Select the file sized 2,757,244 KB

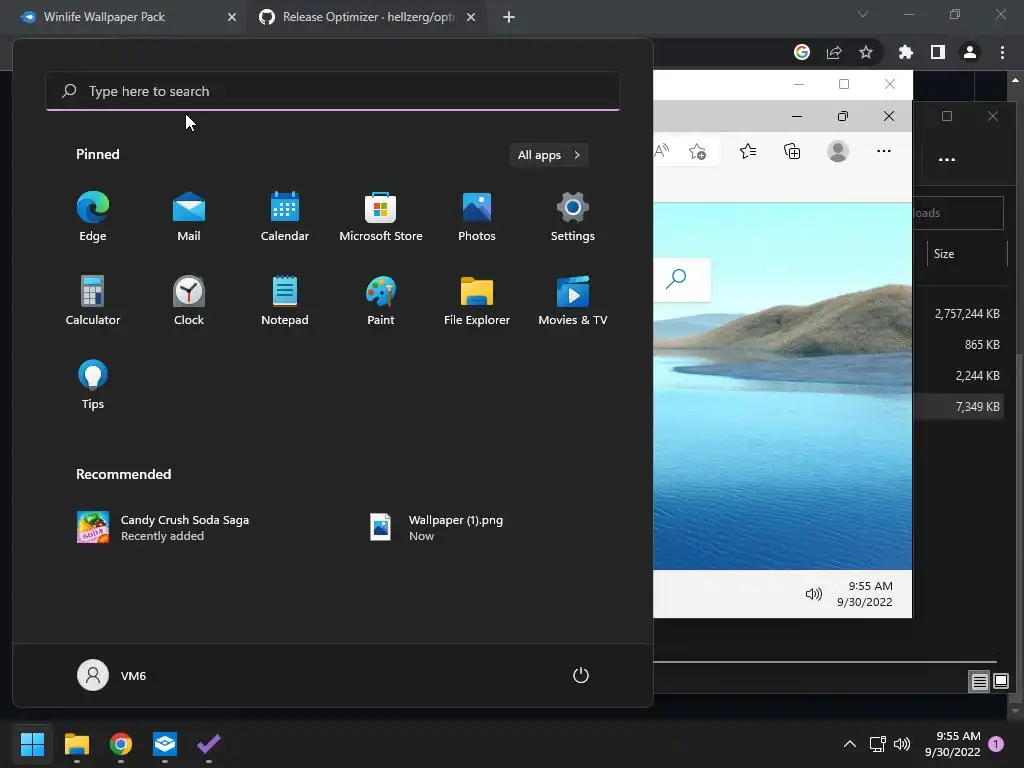[967, 313]
